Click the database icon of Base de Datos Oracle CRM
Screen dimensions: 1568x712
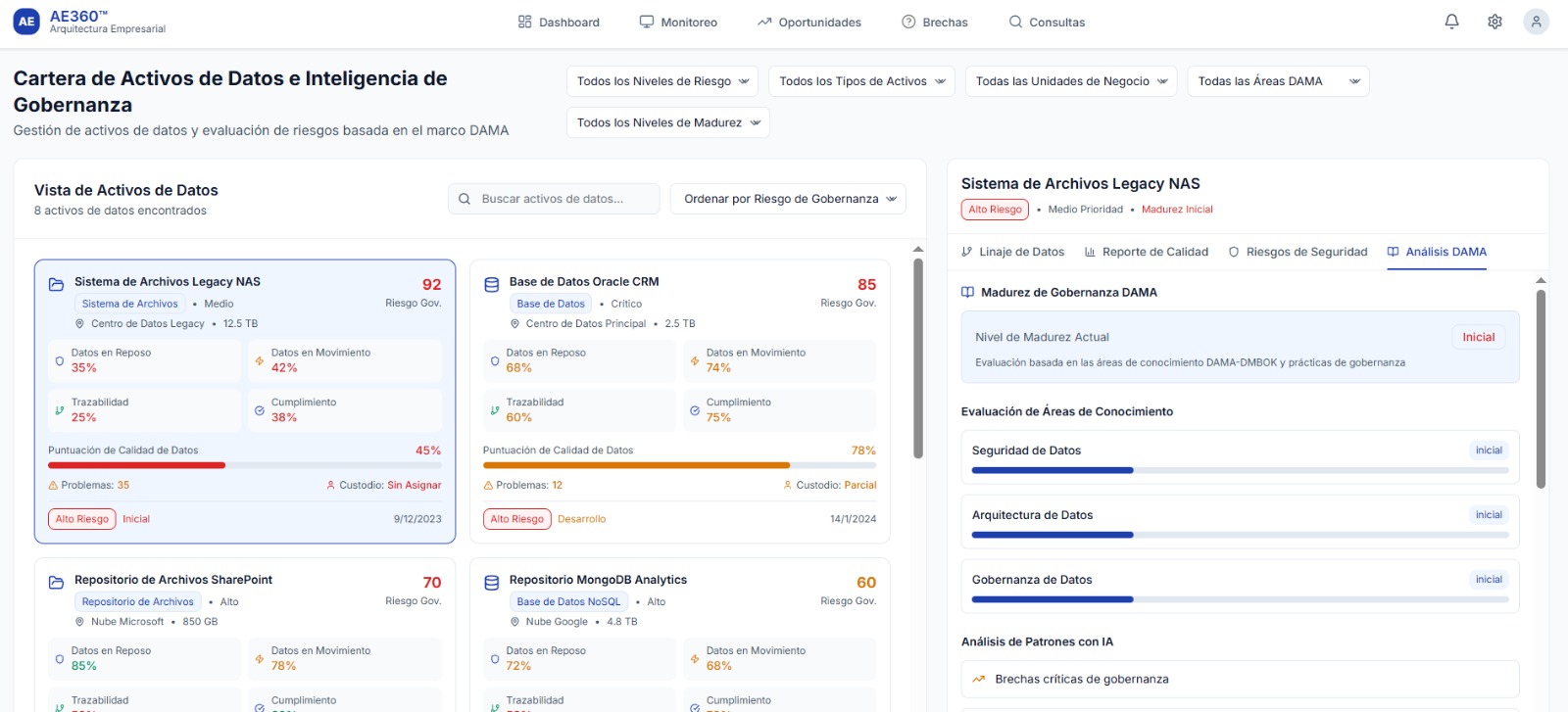pos(492,285)
